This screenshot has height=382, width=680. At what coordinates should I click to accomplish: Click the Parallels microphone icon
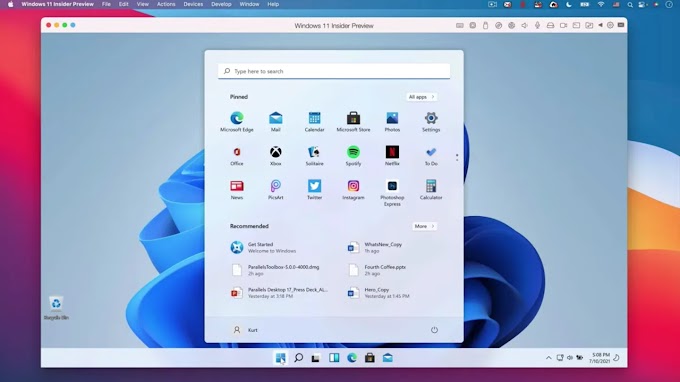pos(537,26)
